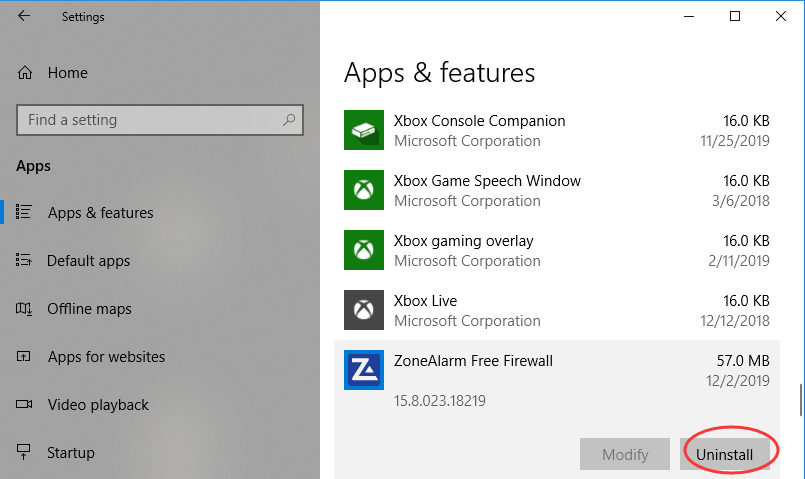Open Home in the sidebar
This screenshot has width=805, height=479.
pos(67,73)
